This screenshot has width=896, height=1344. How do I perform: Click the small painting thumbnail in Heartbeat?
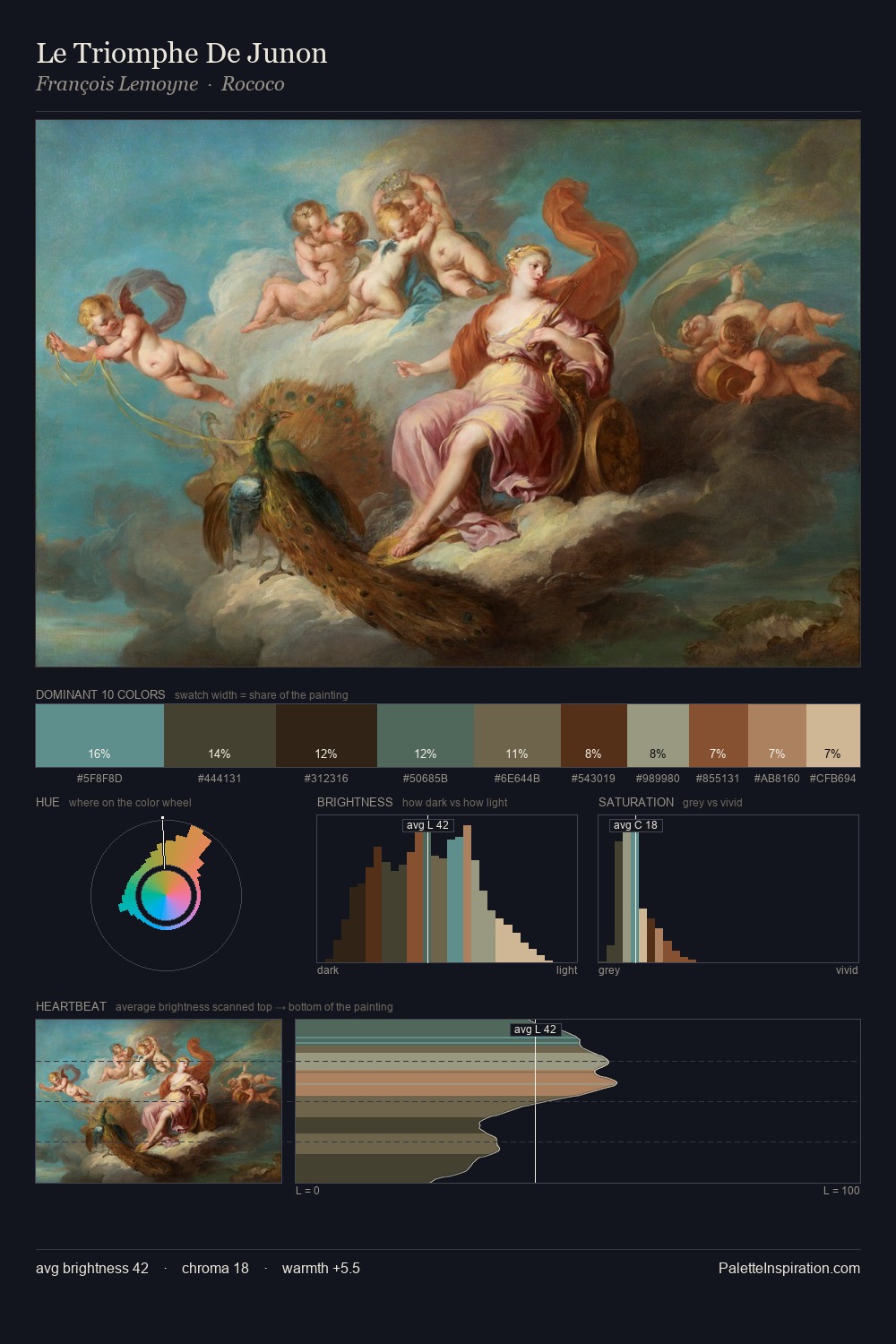159,1101
